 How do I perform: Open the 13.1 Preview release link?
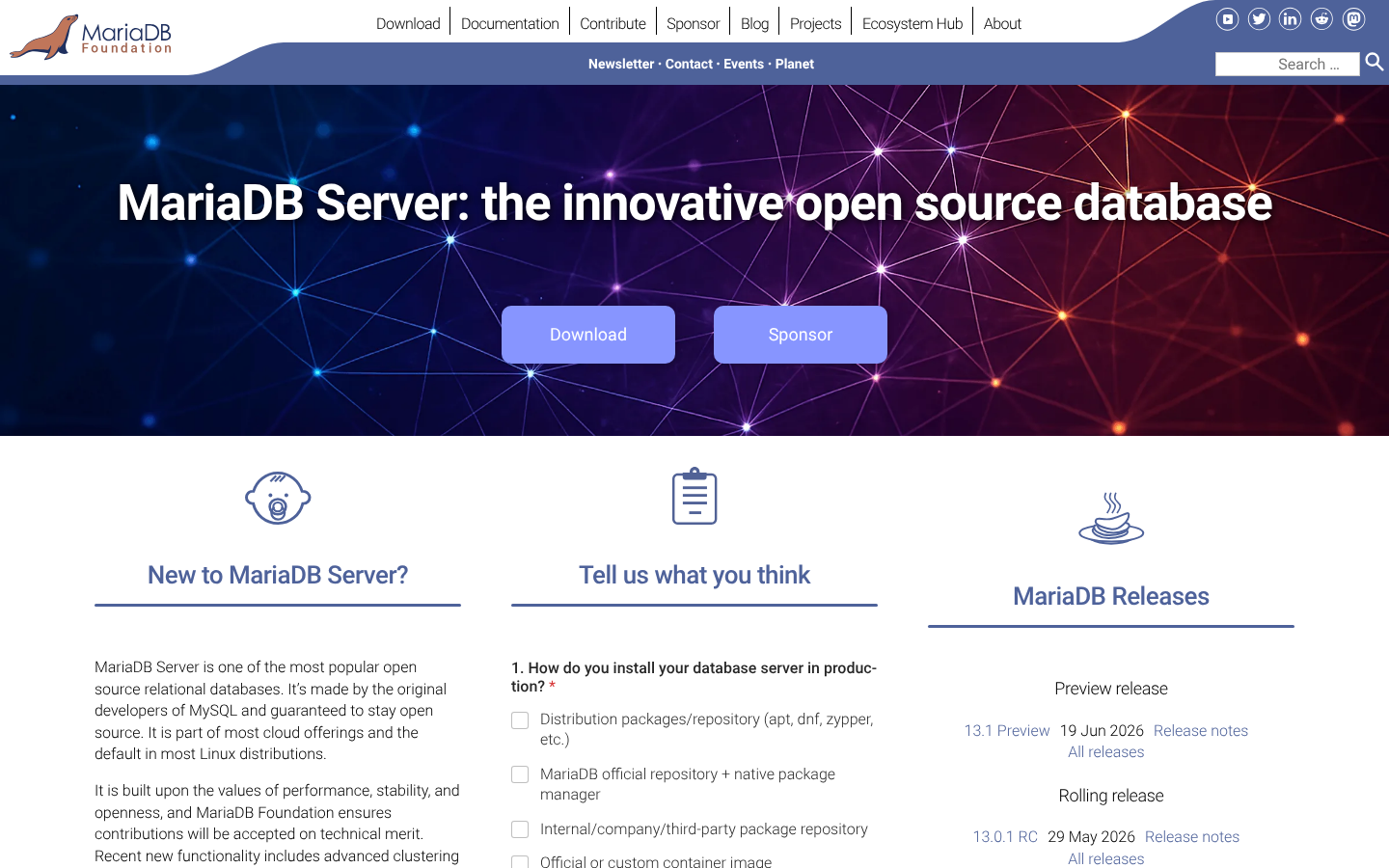pos(1007,731)
